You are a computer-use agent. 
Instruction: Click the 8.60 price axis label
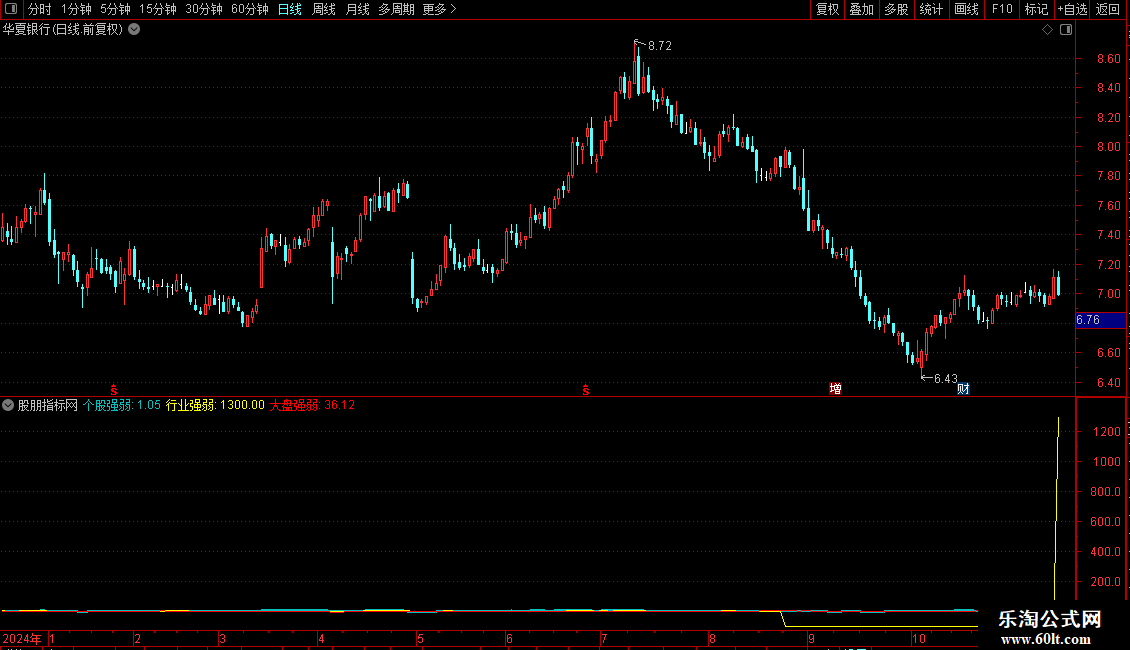1108,58
